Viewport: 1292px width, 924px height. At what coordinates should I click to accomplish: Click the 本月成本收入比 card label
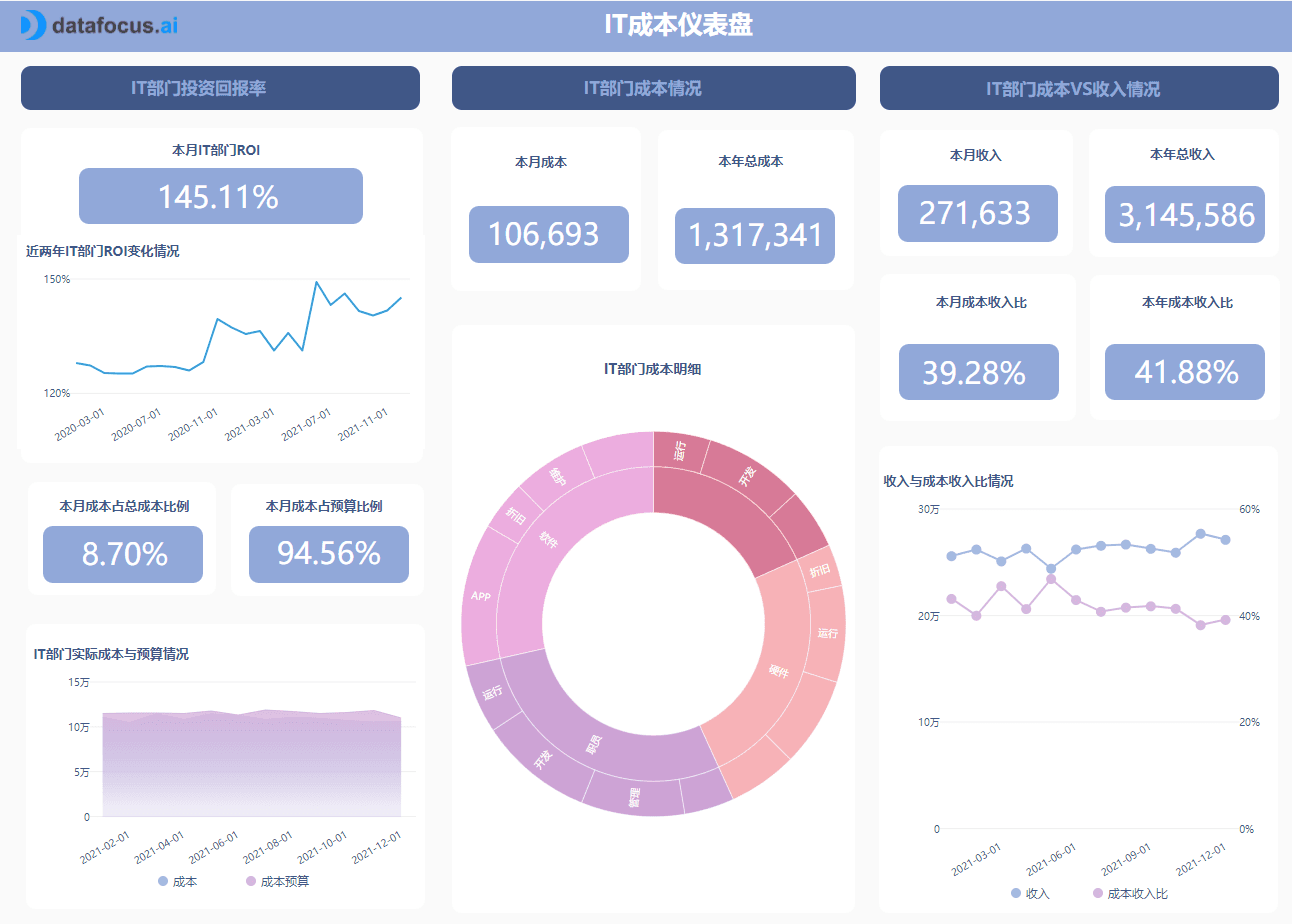point(981,301)
